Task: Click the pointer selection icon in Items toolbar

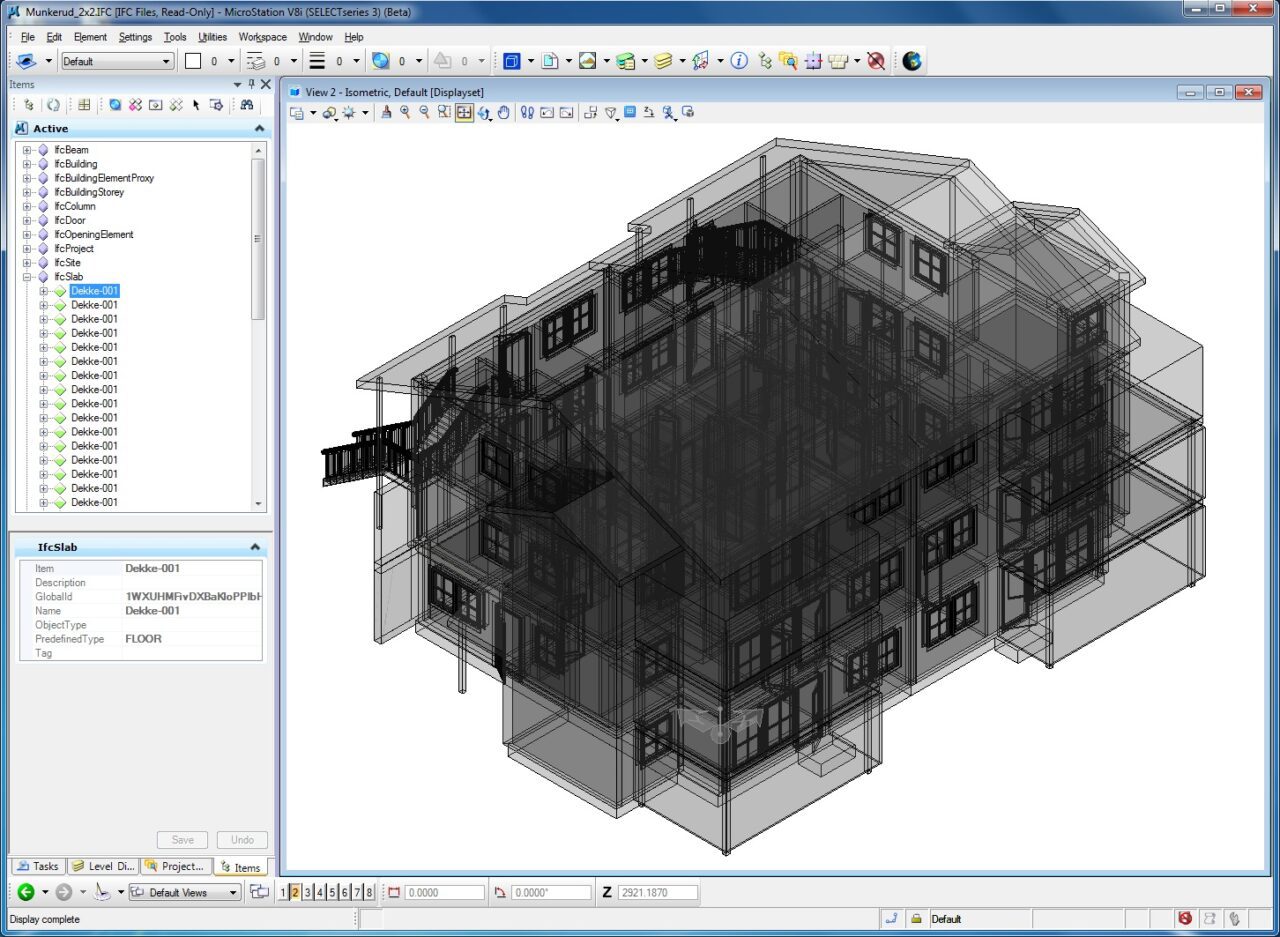Action: 196,104
